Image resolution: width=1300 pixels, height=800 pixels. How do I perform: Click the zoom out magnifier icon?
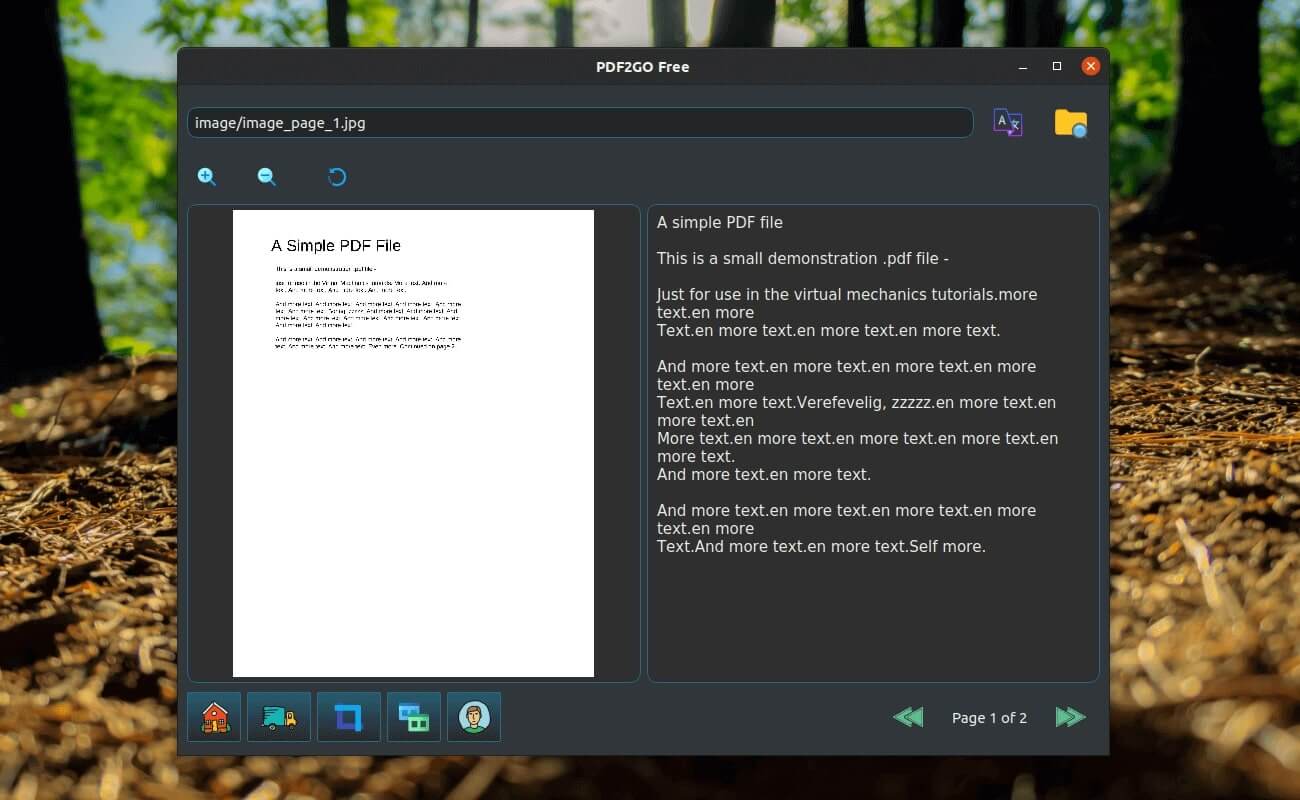[267, 177]
